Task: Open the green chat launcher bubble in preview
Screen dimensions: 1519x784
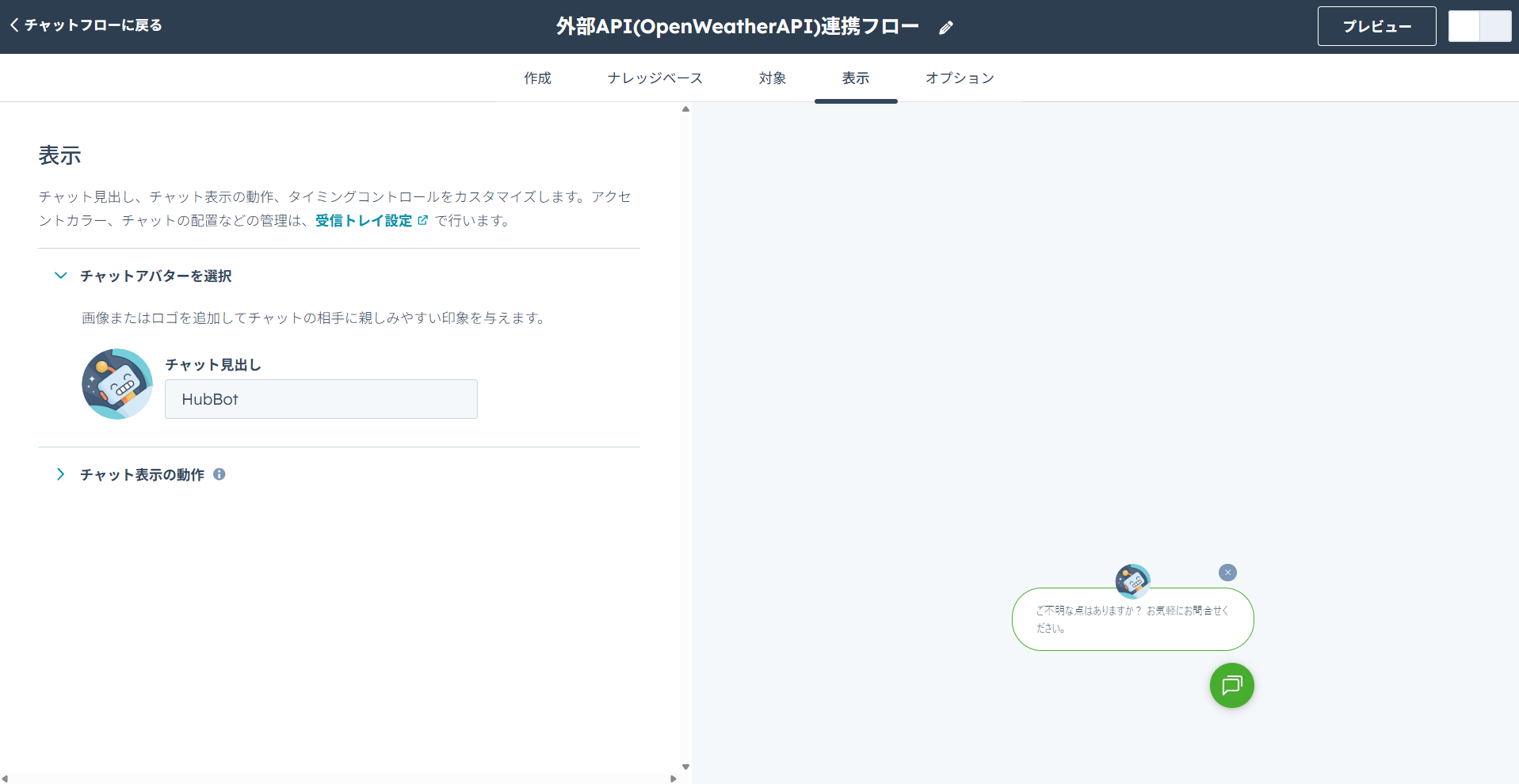Action: (x=1231, y=686)
